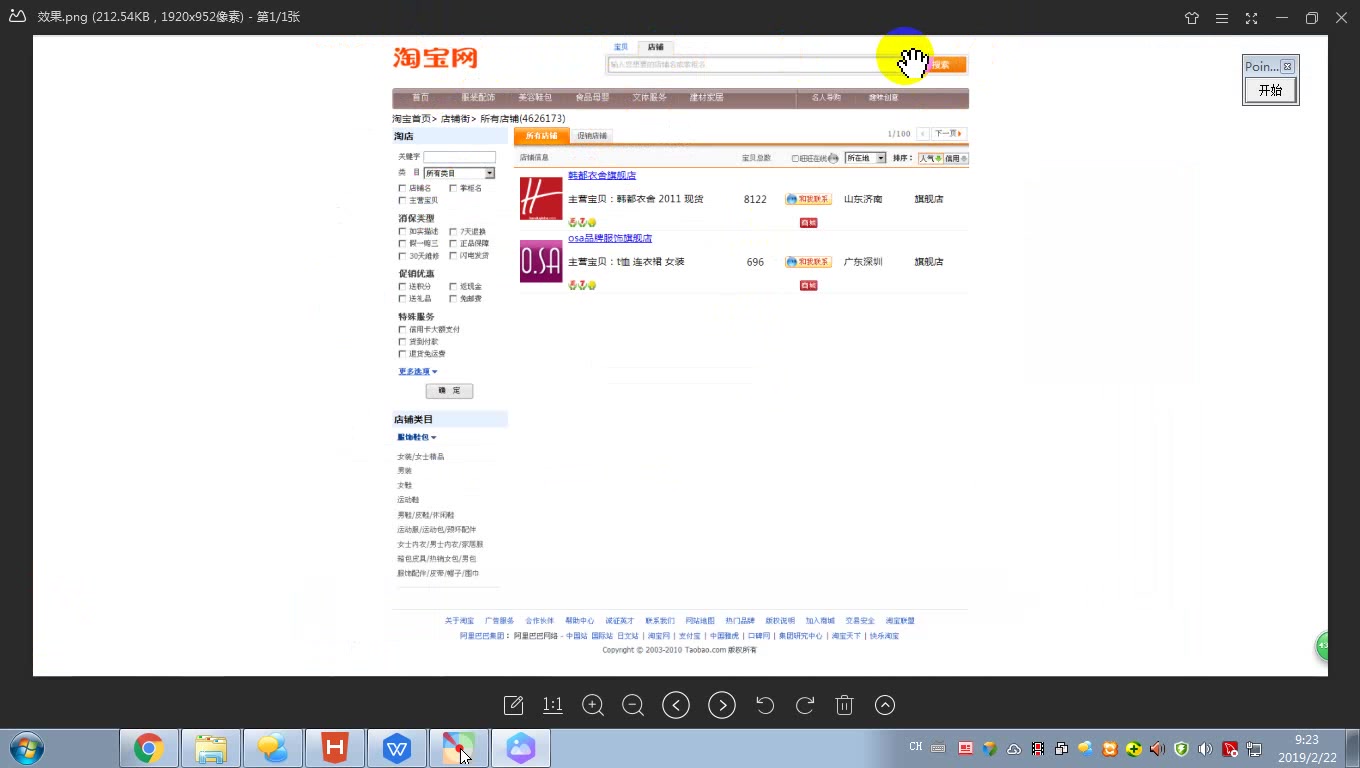Check the 正品保障 option
Image resolution: width=1360 pixels, height=768 pixels.
point(453,243)
